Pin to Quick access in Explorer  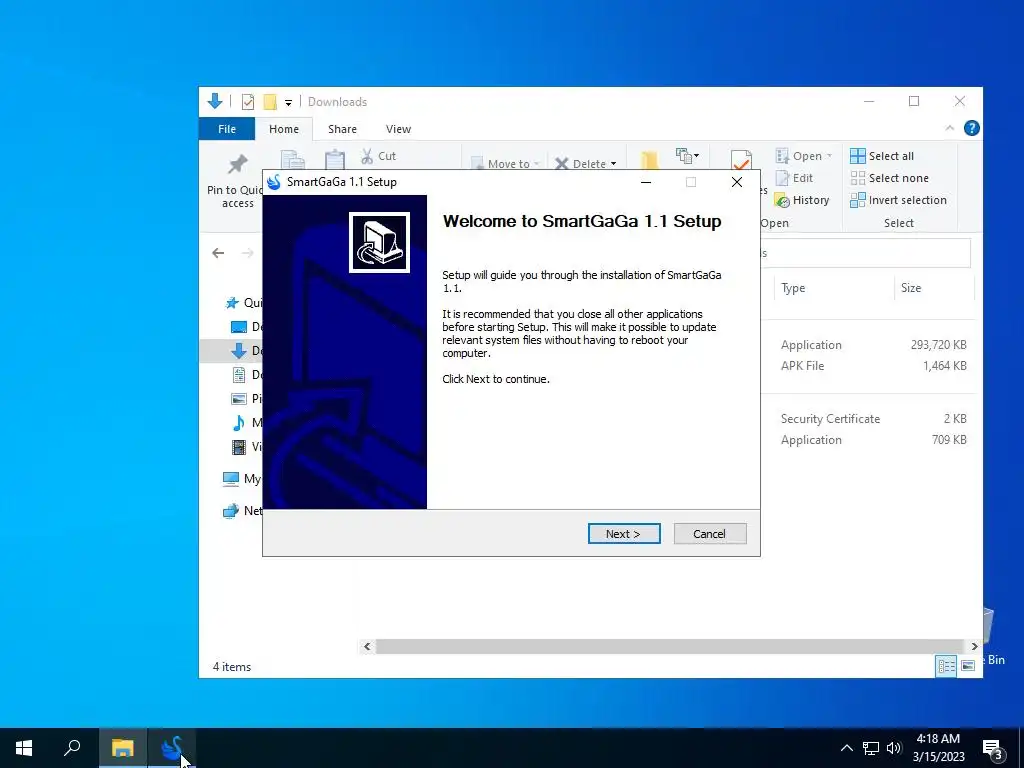(236, 182)
